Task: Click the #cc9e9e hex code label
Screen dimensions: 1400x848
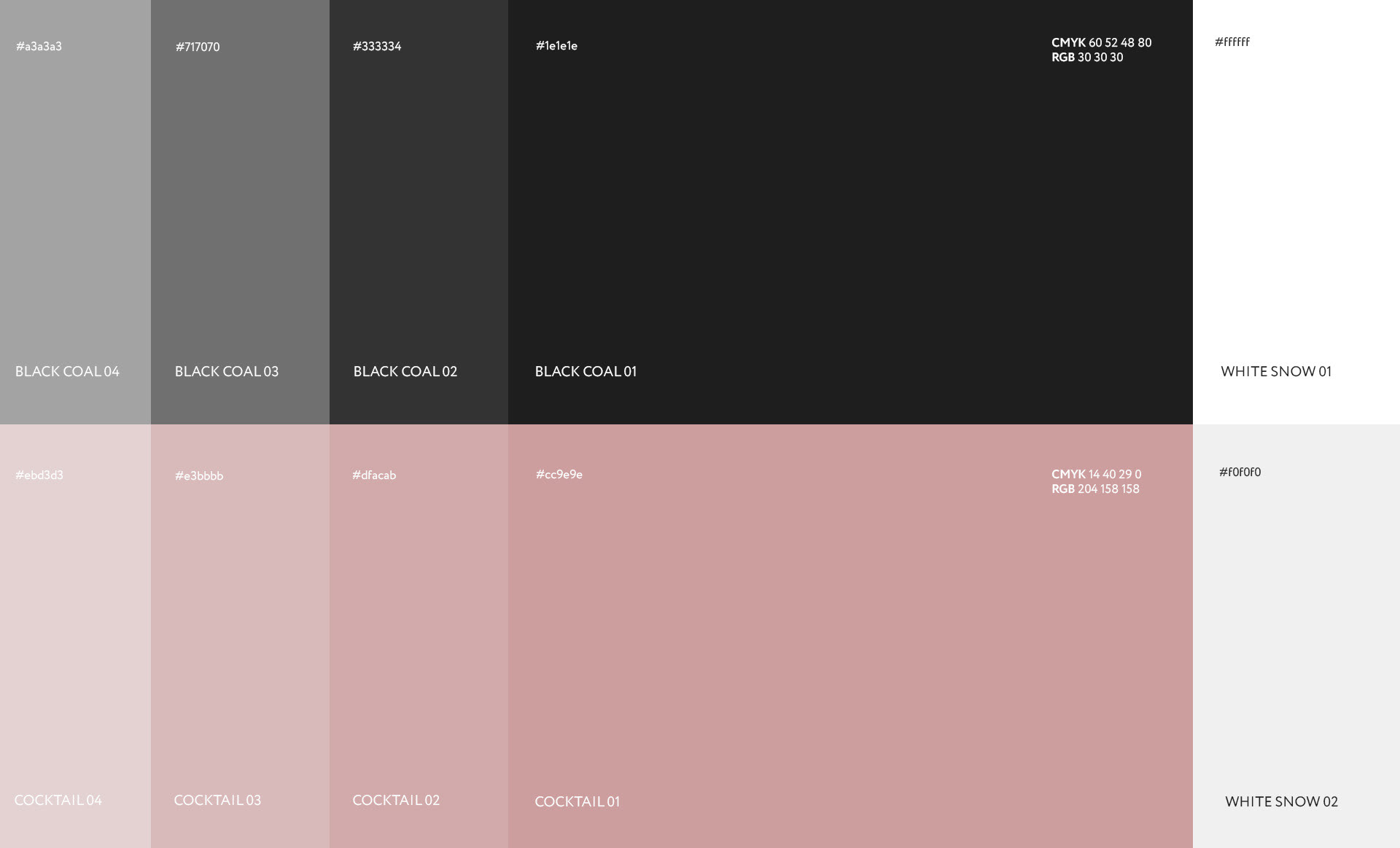Action: [x=559, y=475]
